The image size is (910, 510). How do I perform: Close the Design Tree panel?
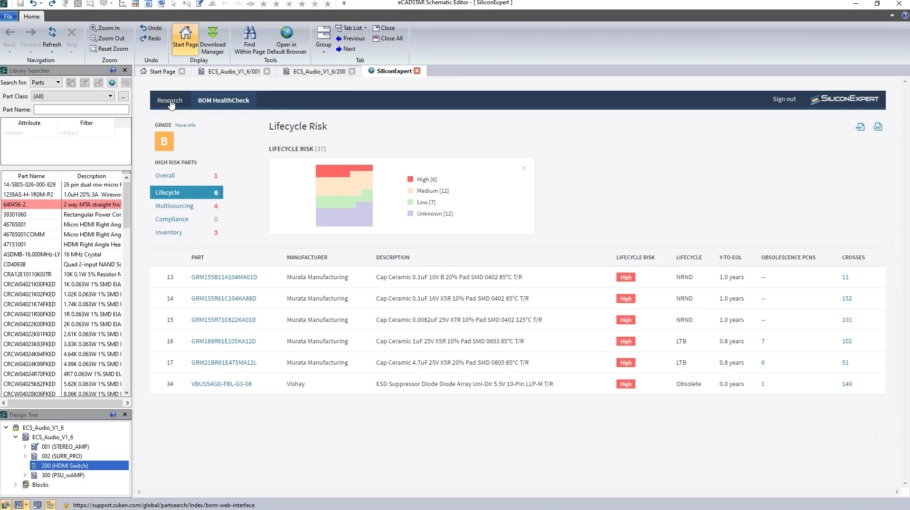point(125,415)
